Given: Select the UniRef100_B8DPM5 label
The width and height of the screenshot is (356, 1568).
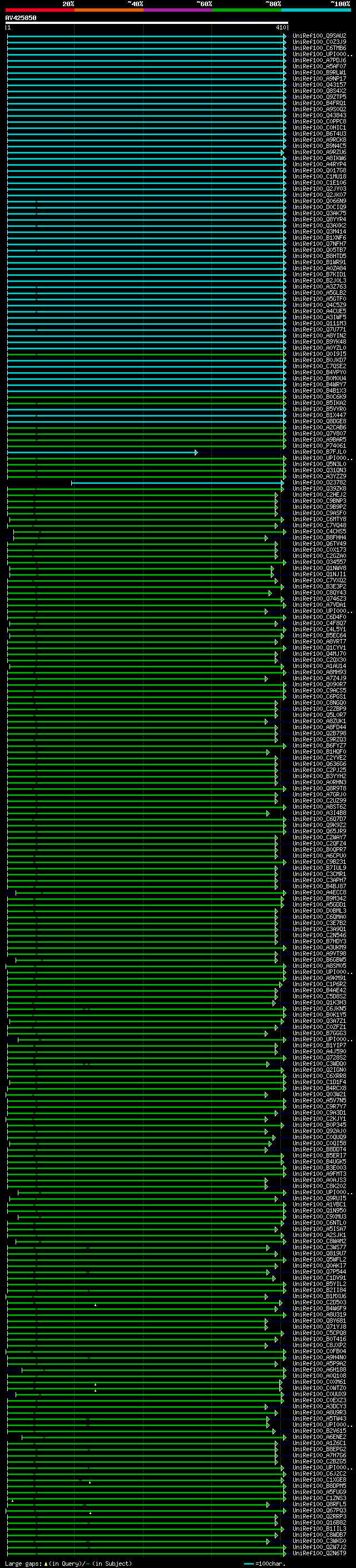Looking at the screenshot, I should pos(319,1486).
